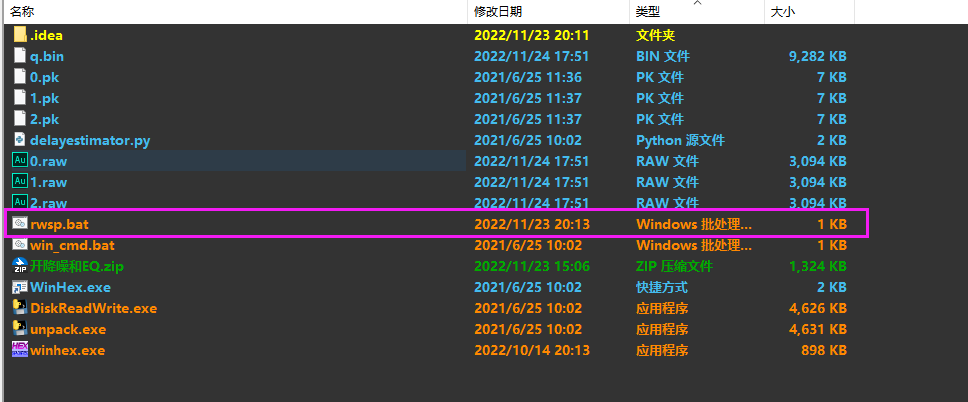968x402 pixels.
Task: Click the 2022/10/14 20:13 date cell
Action: (x=532, y=350)
